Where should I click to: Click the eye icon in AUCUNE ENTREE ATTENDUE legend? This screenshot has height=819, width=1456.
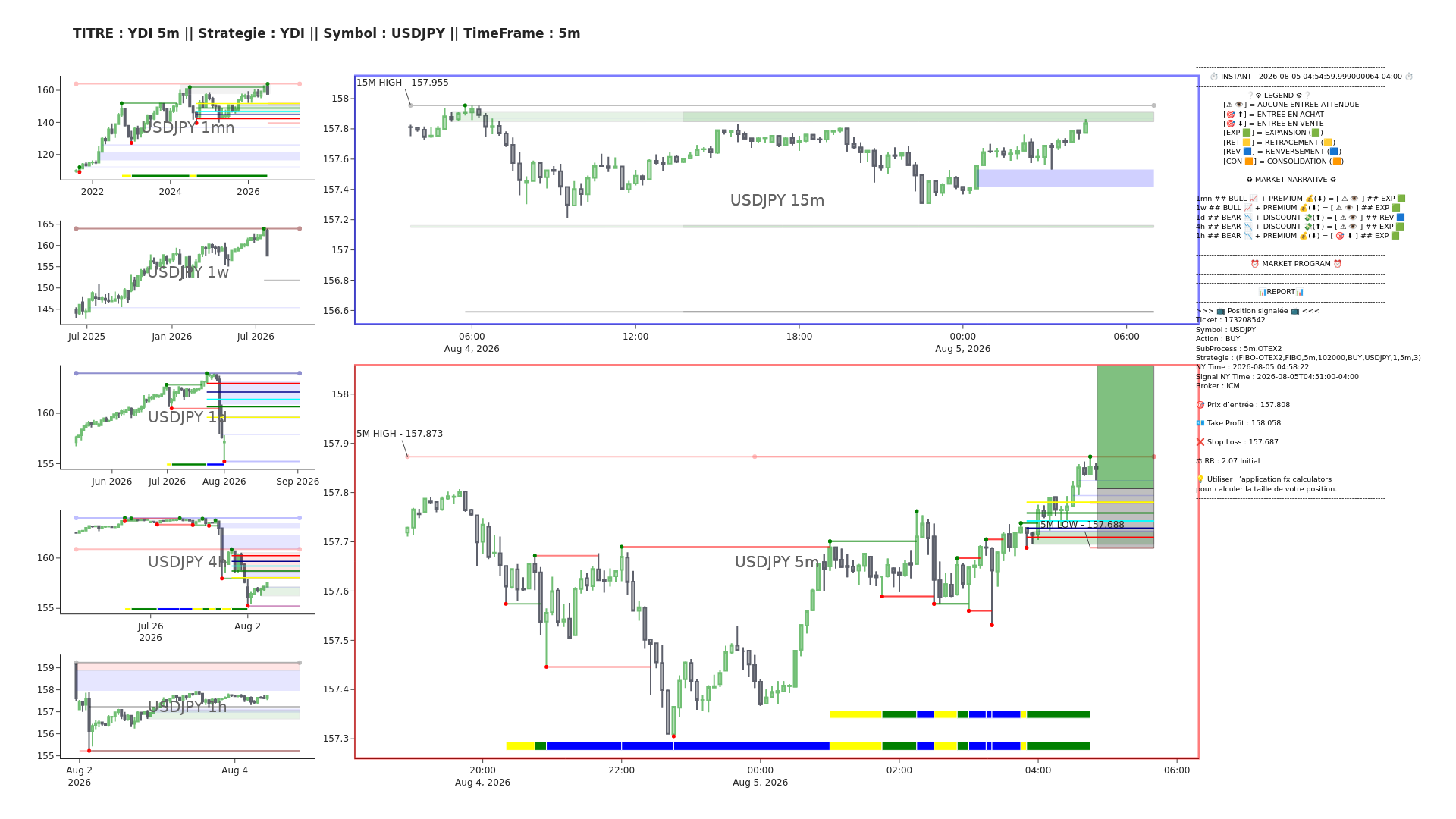1239,105
